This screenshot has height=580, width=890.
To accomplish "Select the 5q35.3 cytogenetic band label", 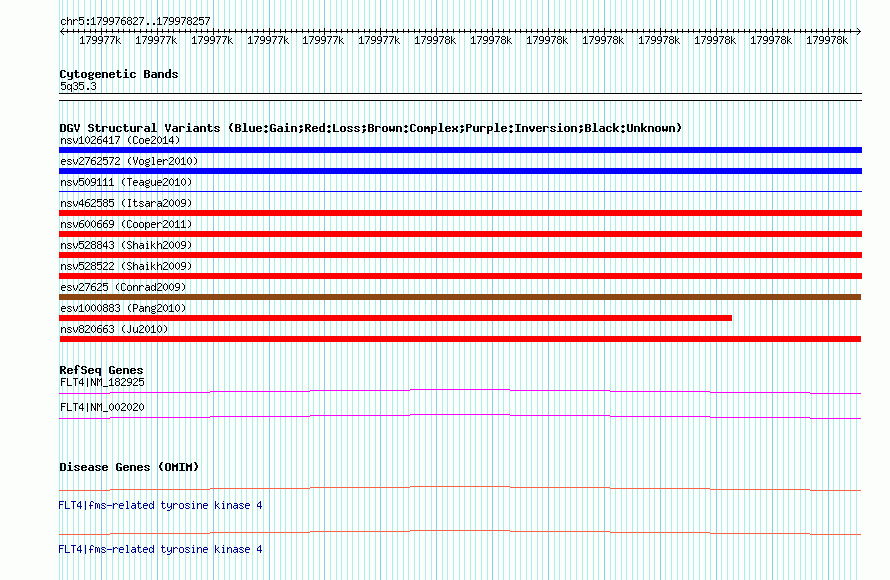I will (x=78, y=86).
